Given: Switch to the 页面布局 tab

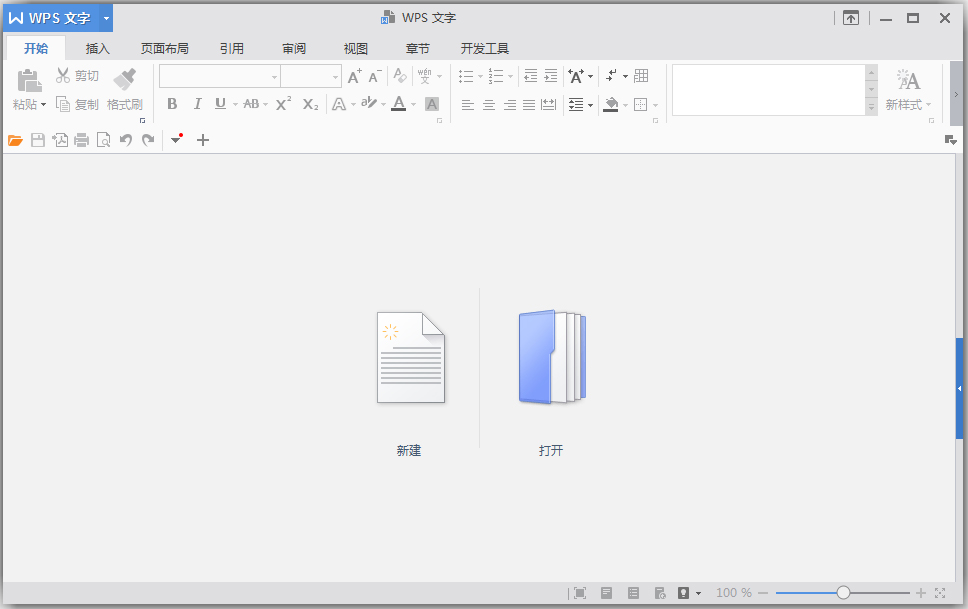Looking at the screenshot, I should 165,49.
